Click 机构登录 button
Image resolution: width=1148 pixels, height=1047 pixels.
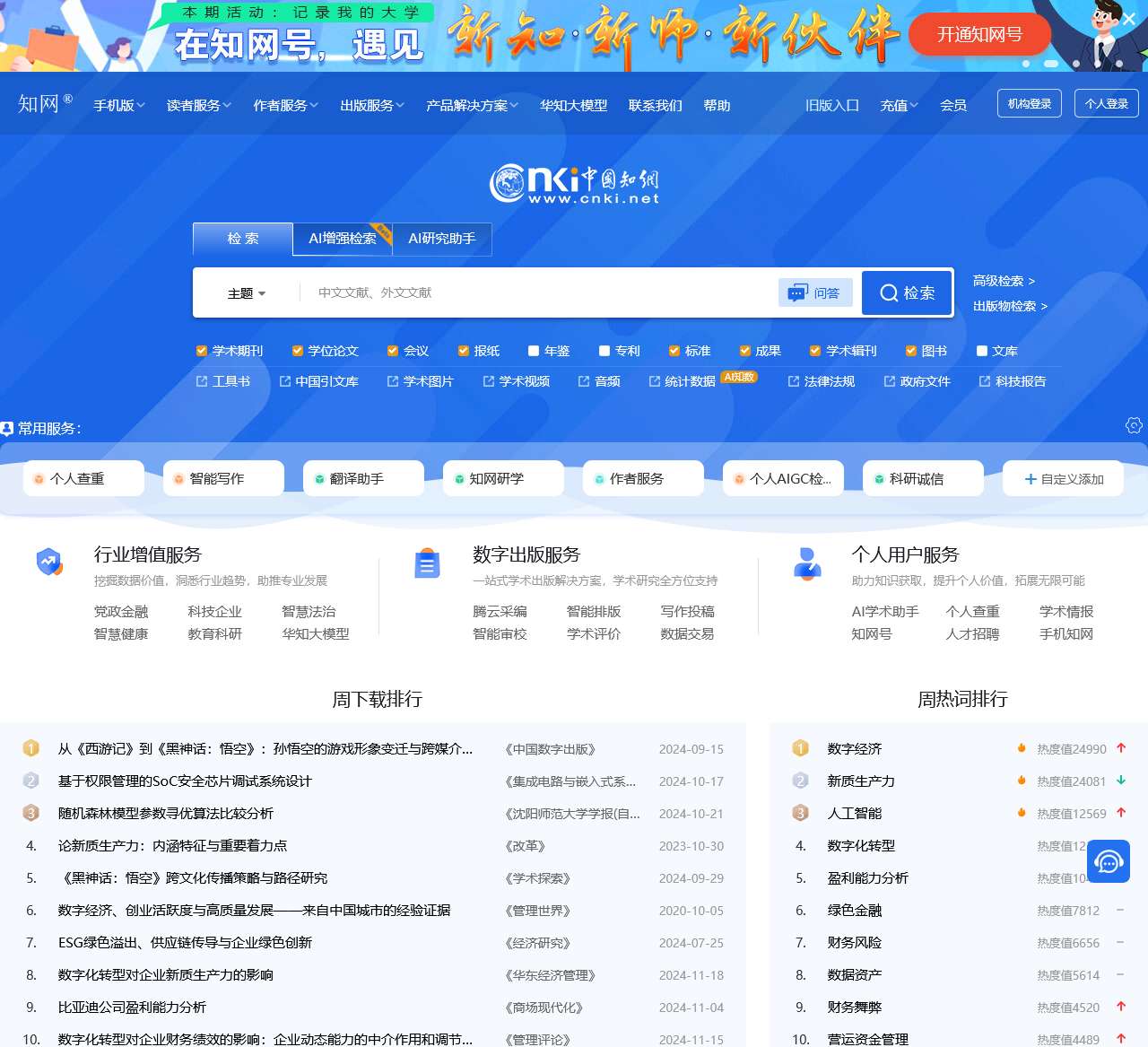[x=1030, y=103]
